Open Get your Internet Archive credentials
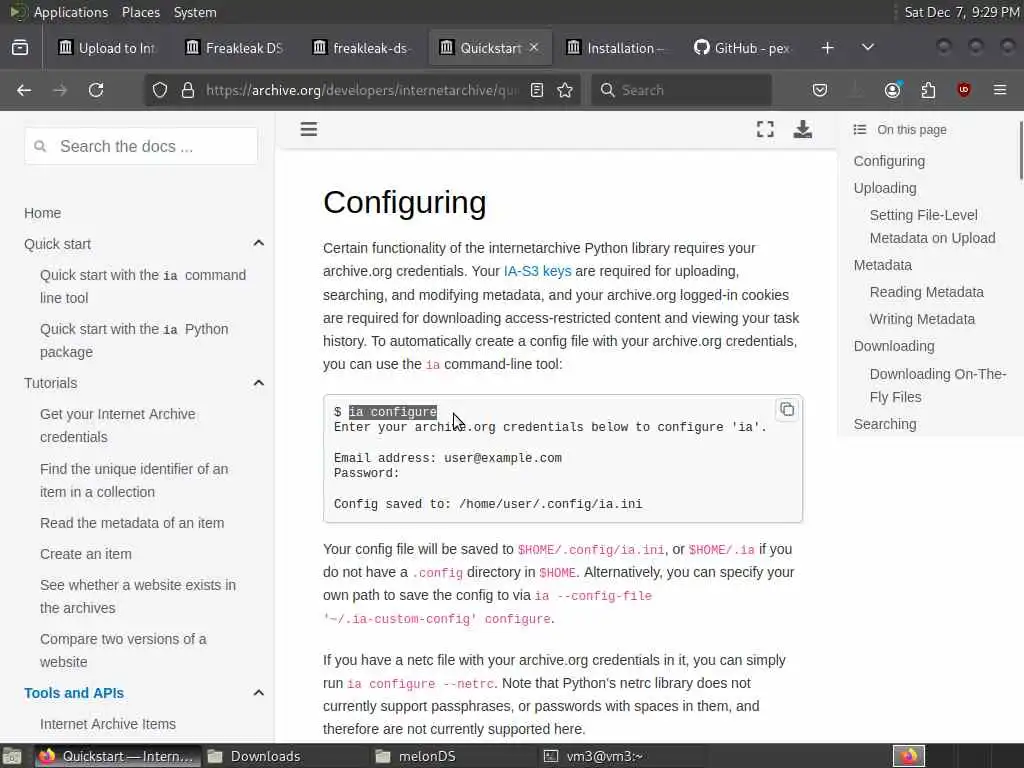The width and height of the screenshot is (1024, 768). (x=118, y=425)
